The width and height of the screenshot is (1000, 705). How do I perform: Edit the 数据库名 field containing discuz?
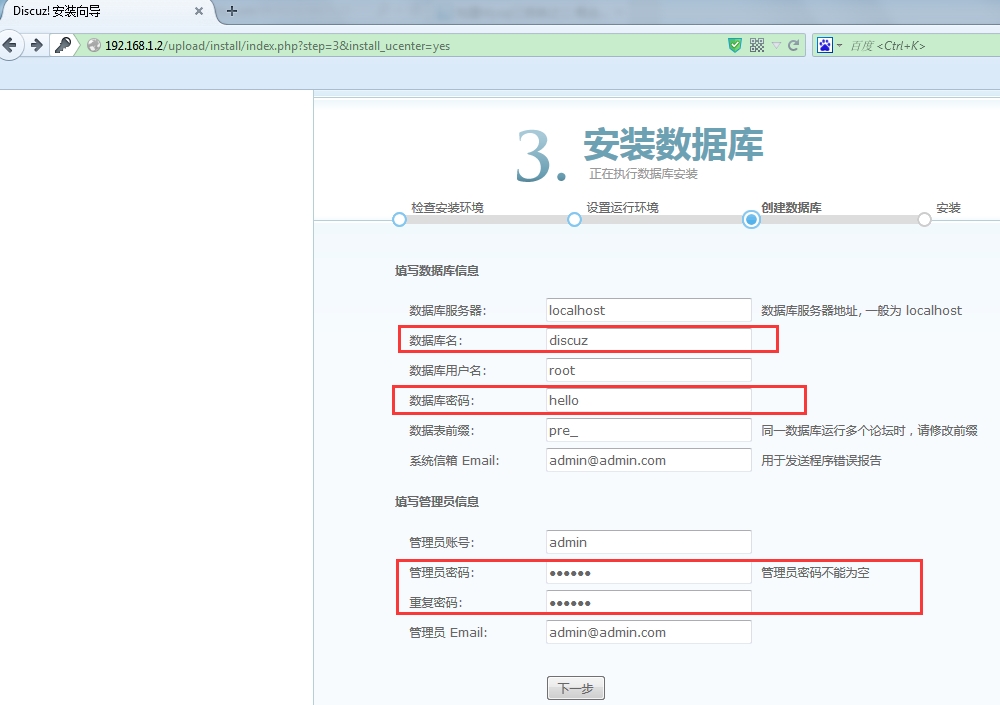(649, 340)
